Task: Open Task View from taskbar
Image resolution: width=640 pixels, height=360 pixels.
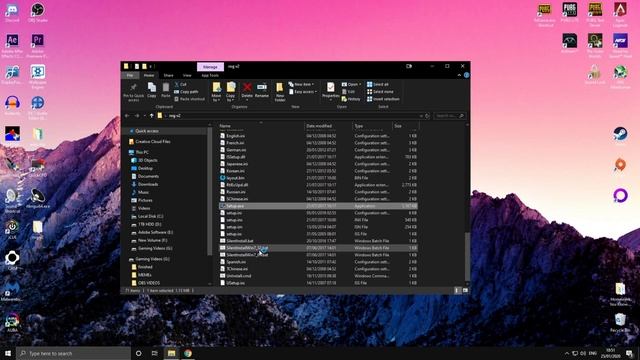Action: (x=154, y=353)
